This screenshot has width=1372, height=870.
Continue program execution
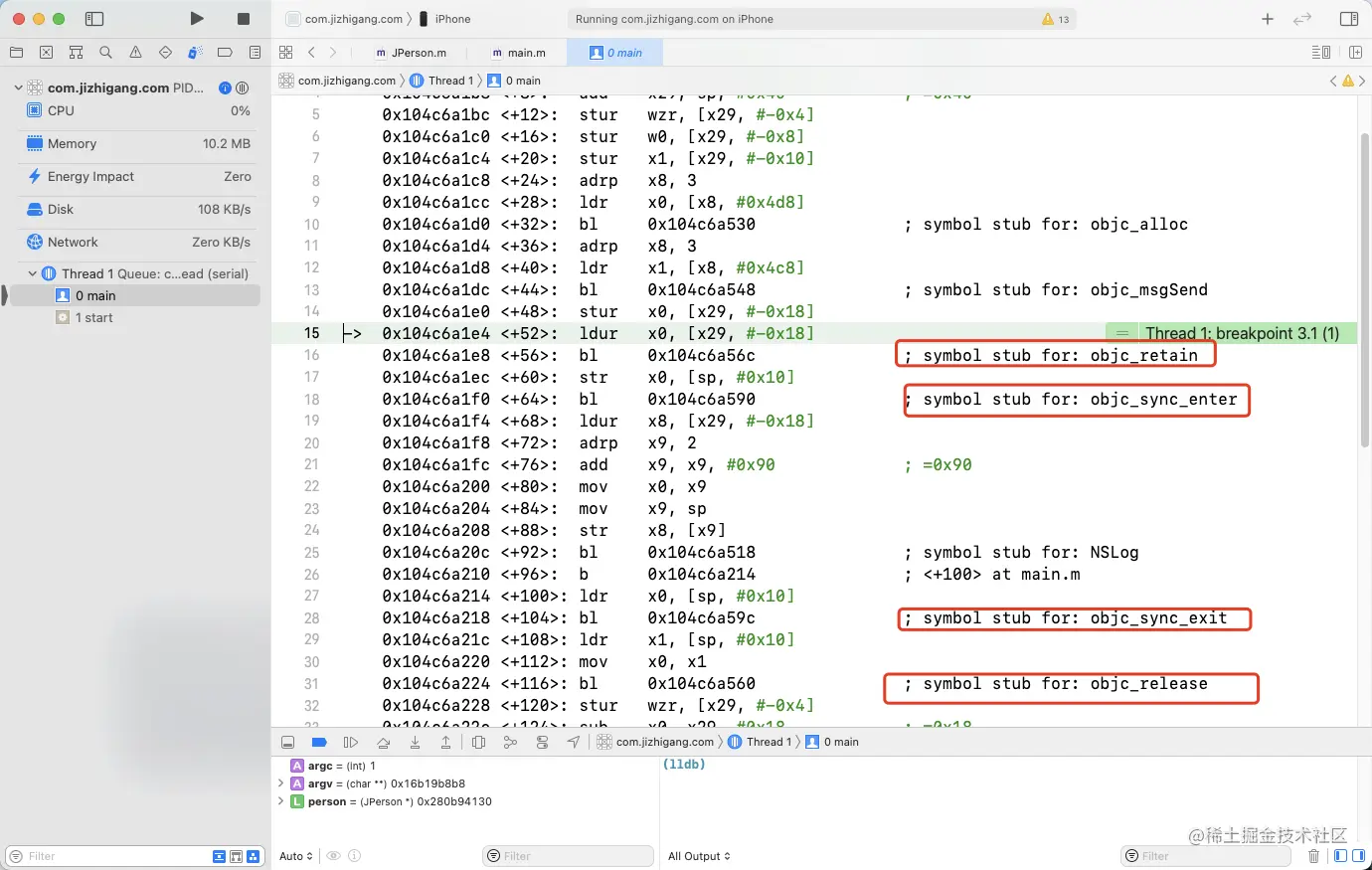(351, 742)
